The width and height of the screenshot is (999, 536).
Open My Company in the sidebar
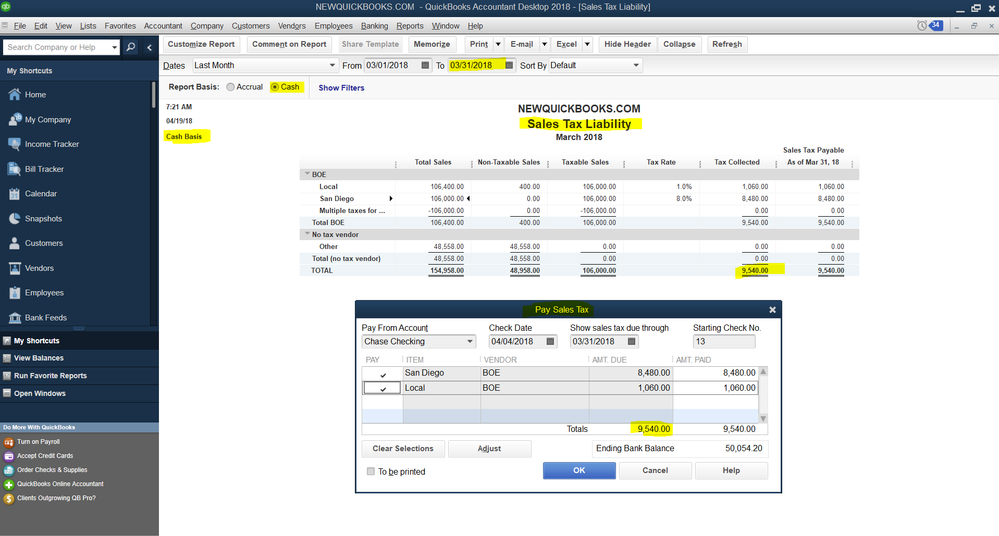(x=48, y=119)
